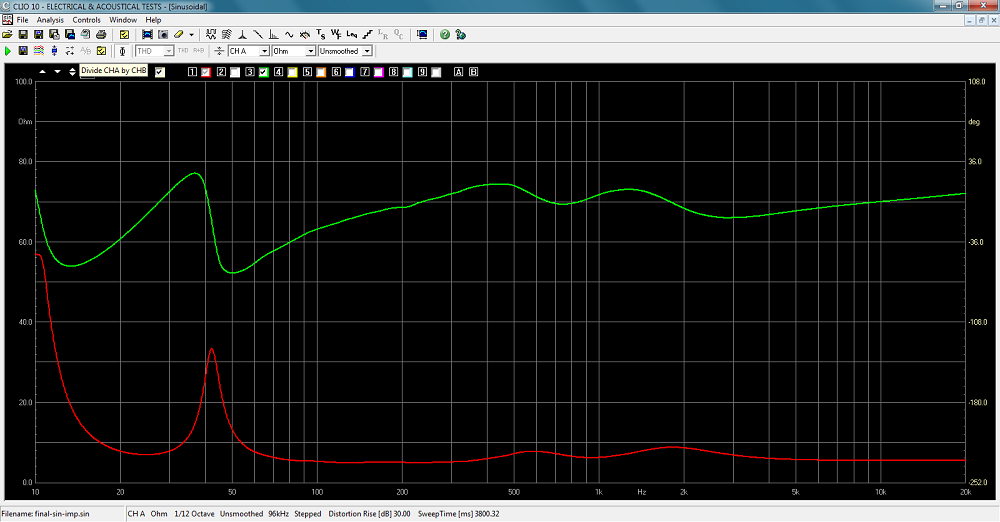Click the B curve button
Screen dimensions: 1000x522
click(473, 72)
